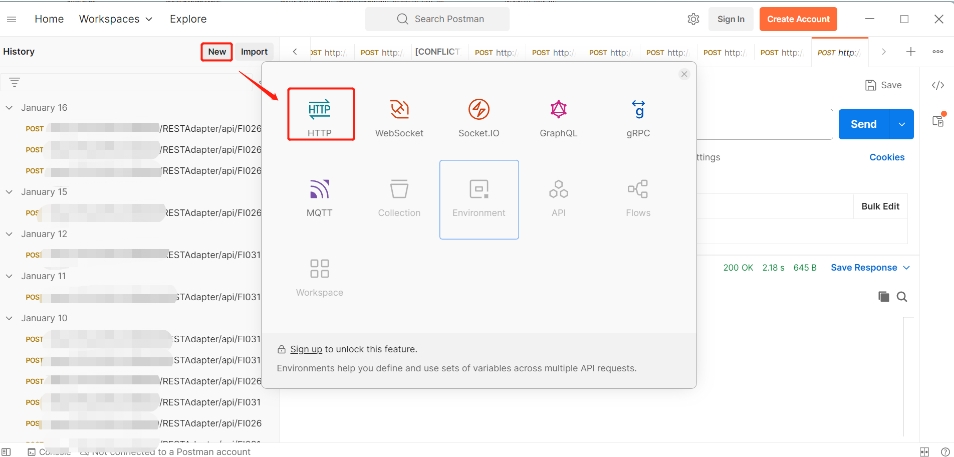The height and width of the screenshot is (457, 954).
Task: Click the Import button
Action: (x=254, y=52)
